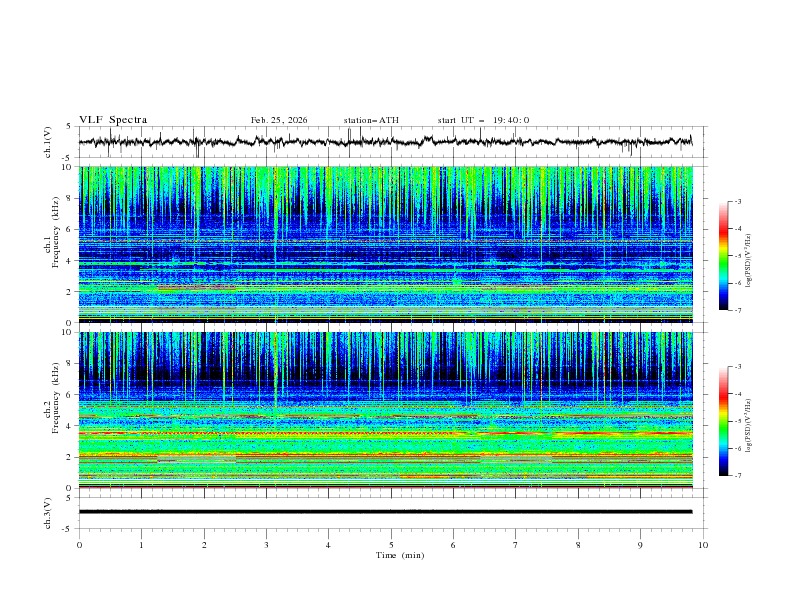Select the "start UT = 19:40:0" text
The height and width of the screenshot is (612, 792).
pyautogui.click(x=483, y=120)
